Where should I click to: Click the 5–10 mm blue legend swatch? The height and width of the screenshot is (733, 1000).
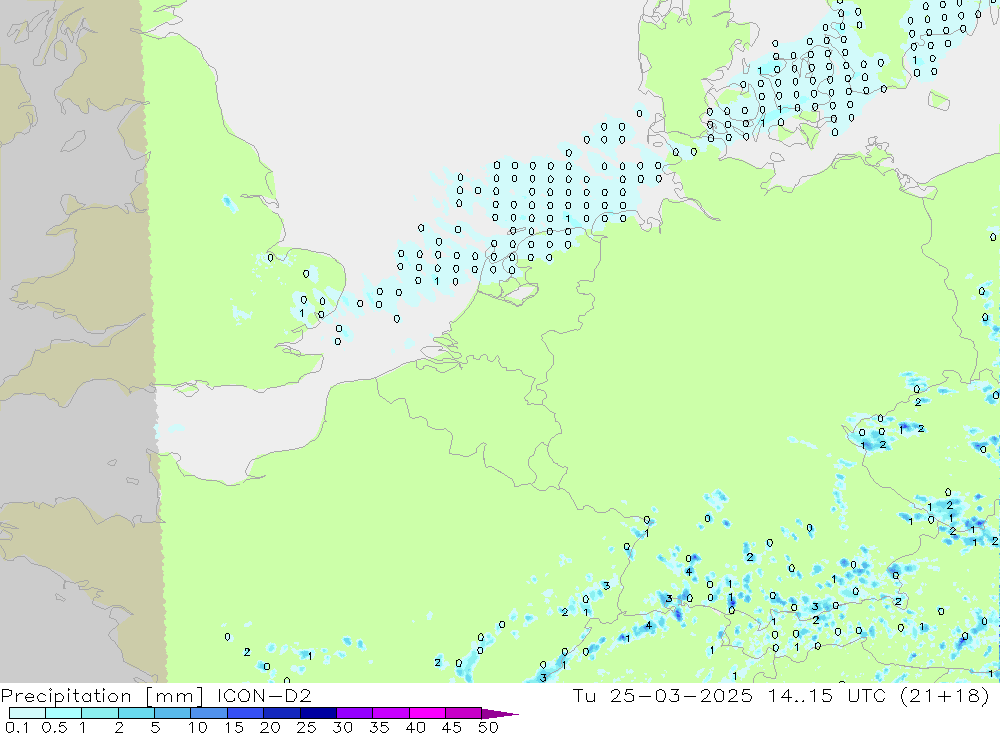(x=172, y=713)
